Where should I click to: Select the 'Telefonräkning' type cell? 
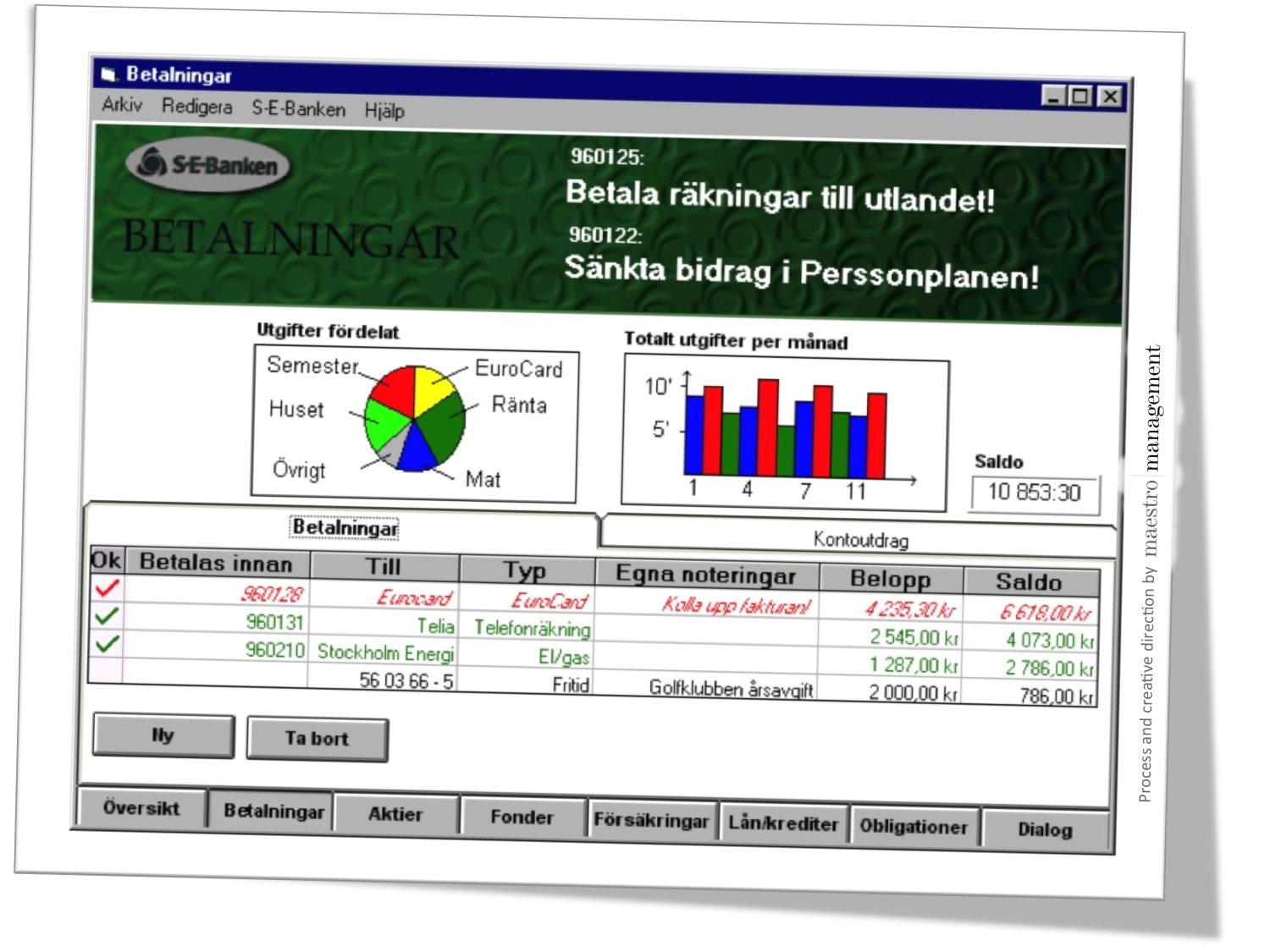[x=527, y=628]
